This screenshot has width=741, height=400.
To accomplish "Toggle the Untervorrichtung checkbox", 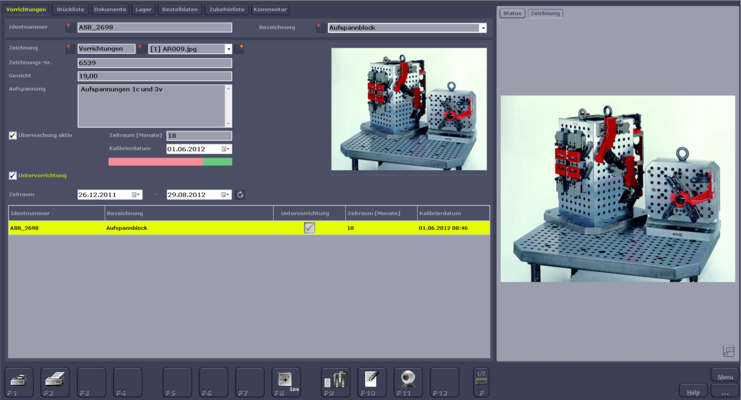I will (13, 175).
